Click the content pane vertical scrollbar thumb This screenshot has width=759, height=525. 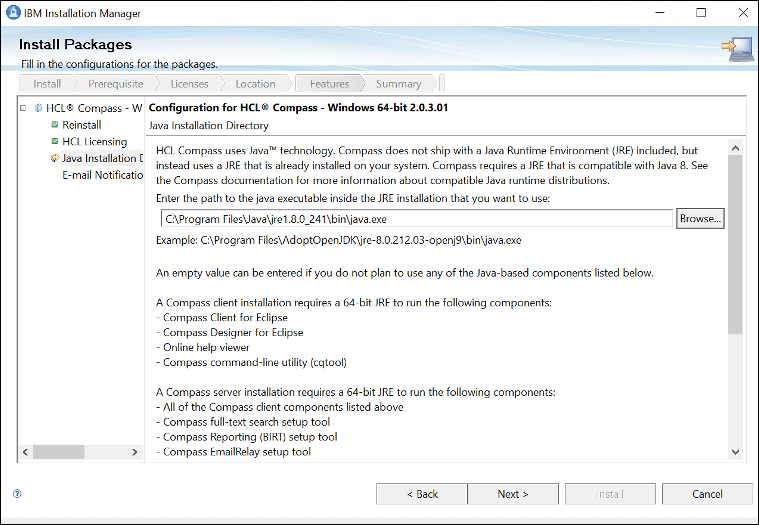tap(735, 244)
